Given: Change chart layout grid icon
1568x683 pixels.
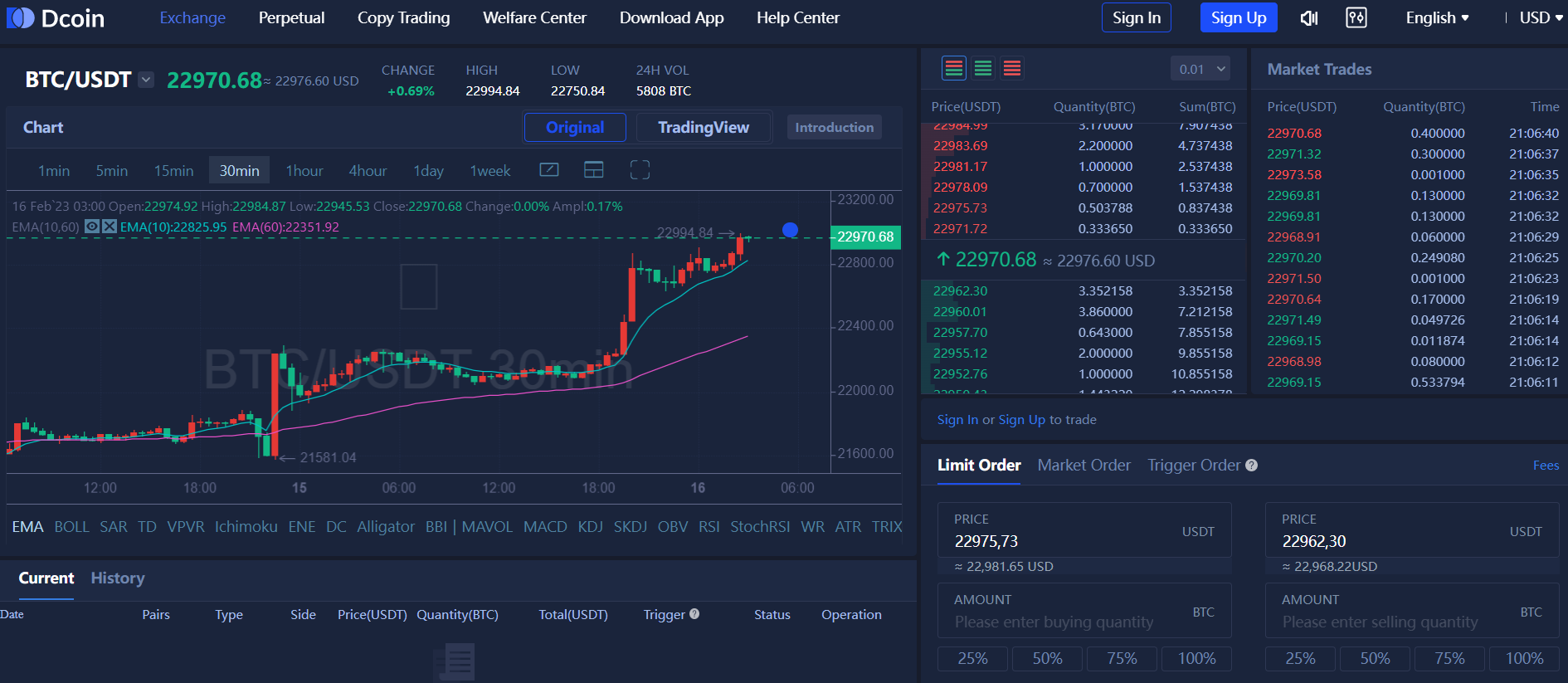Looking at the screenshot, I should (x=594, y=170).
